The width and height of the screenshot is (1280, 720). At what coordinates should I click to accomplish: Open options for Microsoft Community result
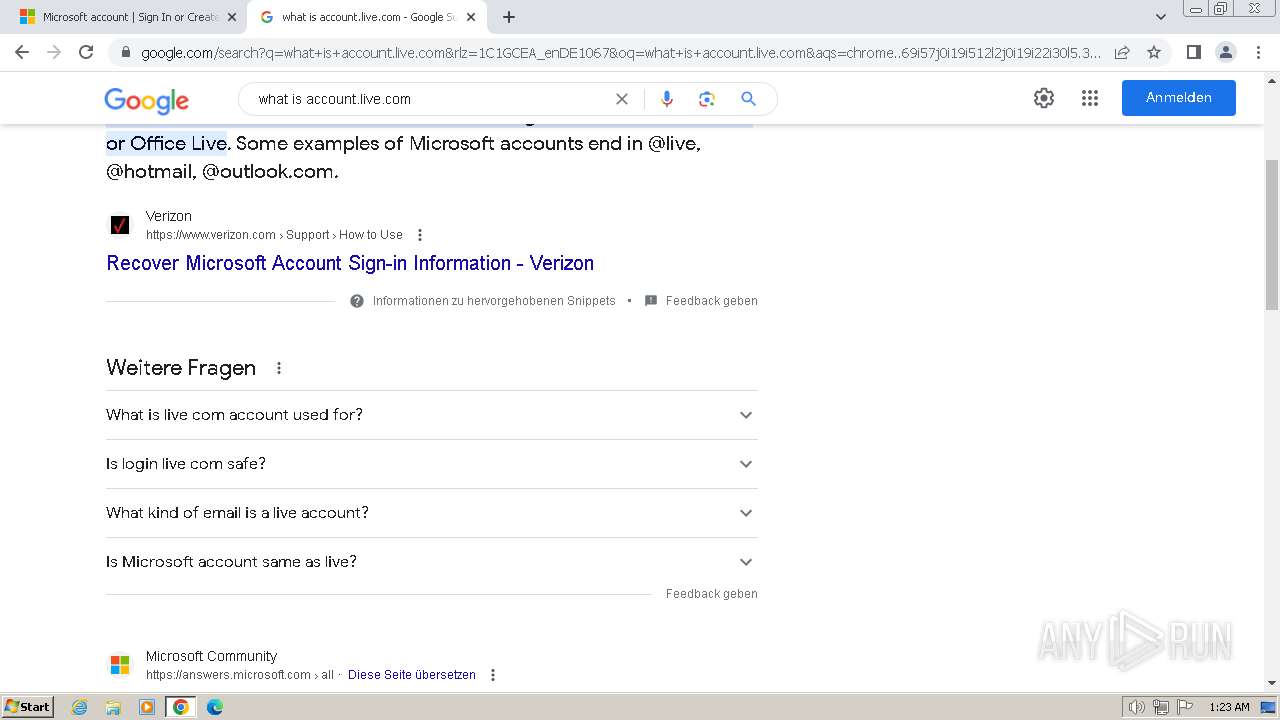[x=493, y=675]
